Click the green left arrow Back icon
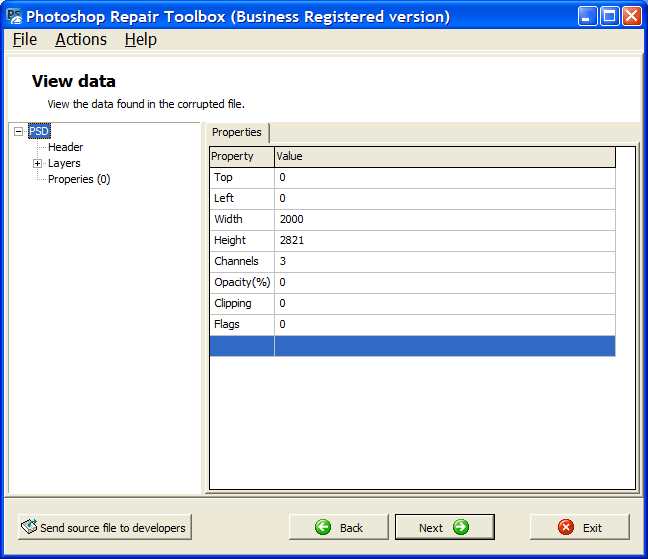Screen dimensions: 648x559 [323, 527]
